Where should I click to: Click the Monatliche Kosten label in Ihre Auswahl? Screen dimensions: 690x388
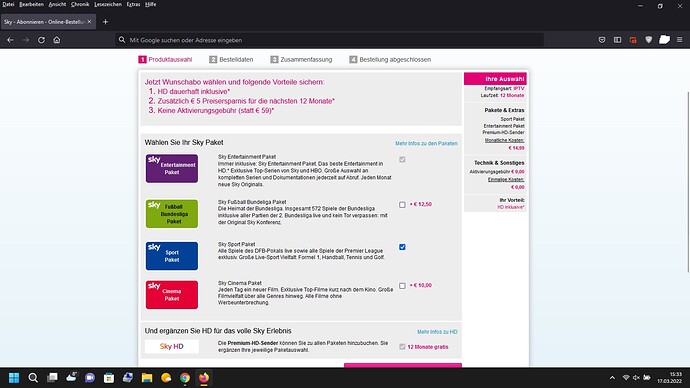tap(504, 140)
